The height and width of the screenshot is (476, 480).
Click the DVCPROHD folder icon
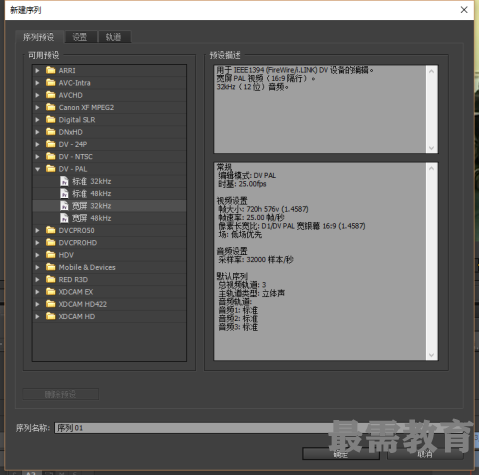(x=51, y=243)
